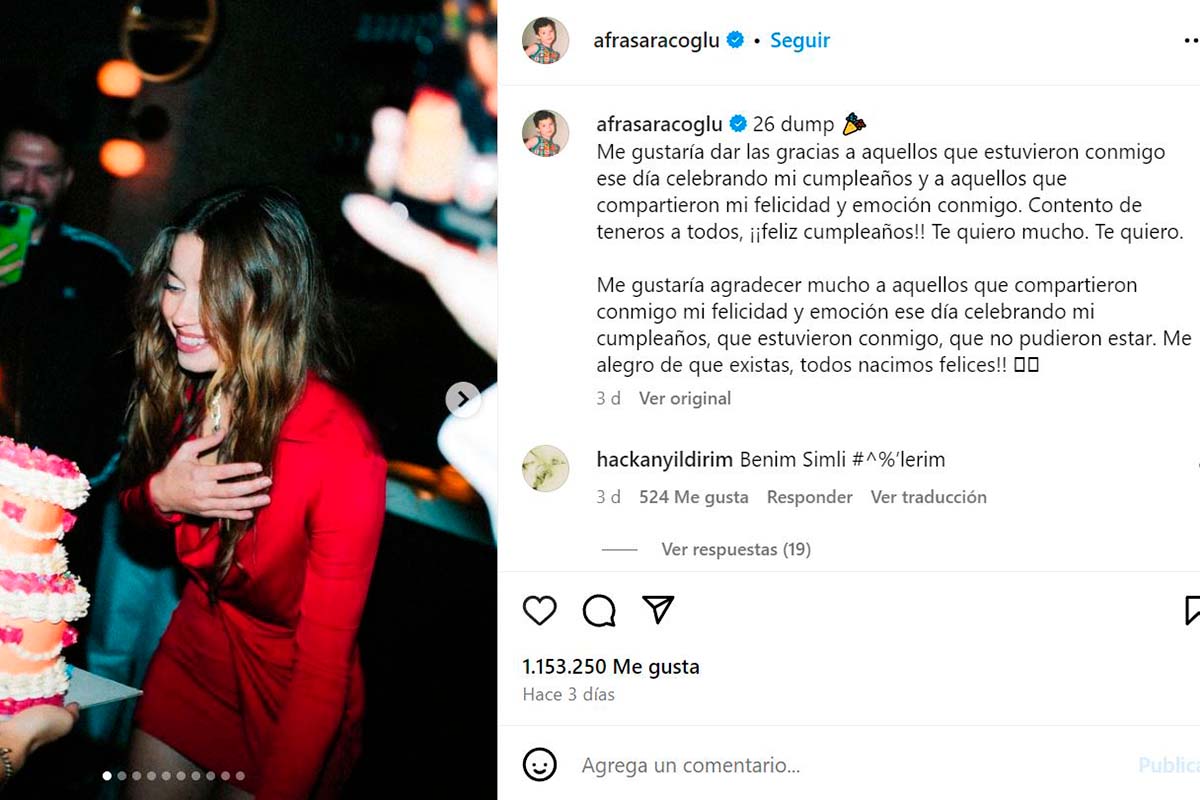Open comments with the speech bubble icon
Image resolution: width=1200 pixels, height=800 pixels.
point(599,610)
